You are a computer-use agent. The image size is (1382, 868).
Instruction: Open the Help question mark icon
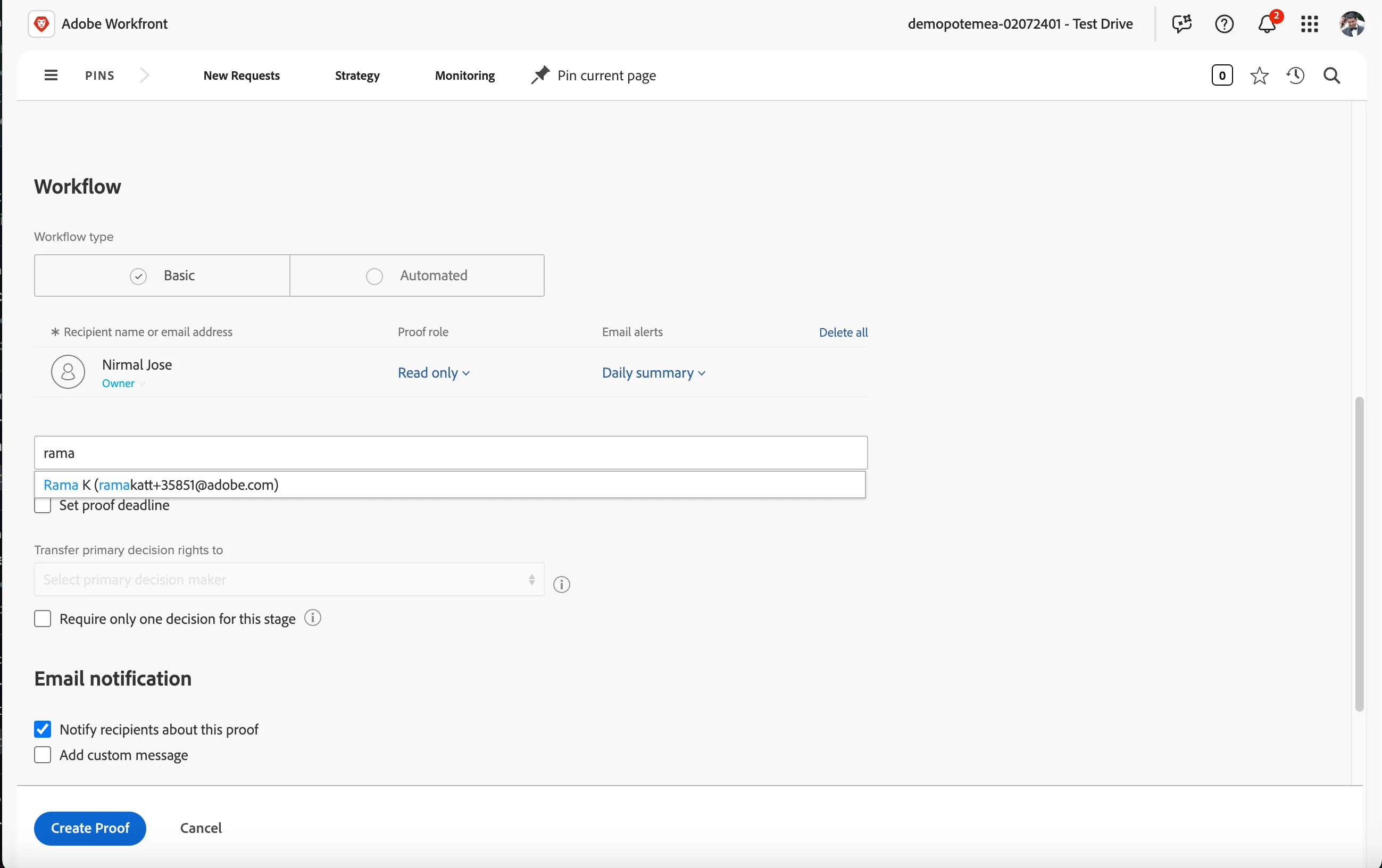(1224, 24)
